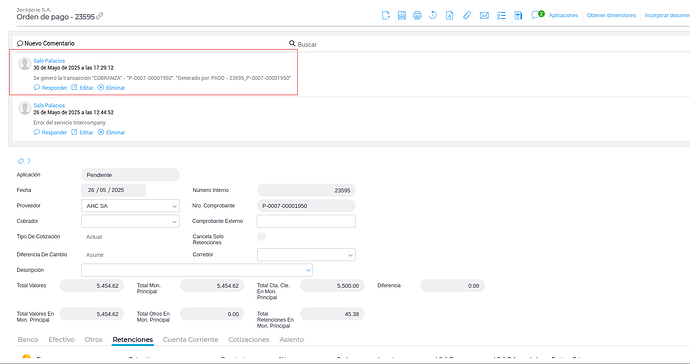Image resolution: width=690 pixels, height=364 pixels.
Task: Open the Descripción dropdown
Action: [x=197, y=270]
